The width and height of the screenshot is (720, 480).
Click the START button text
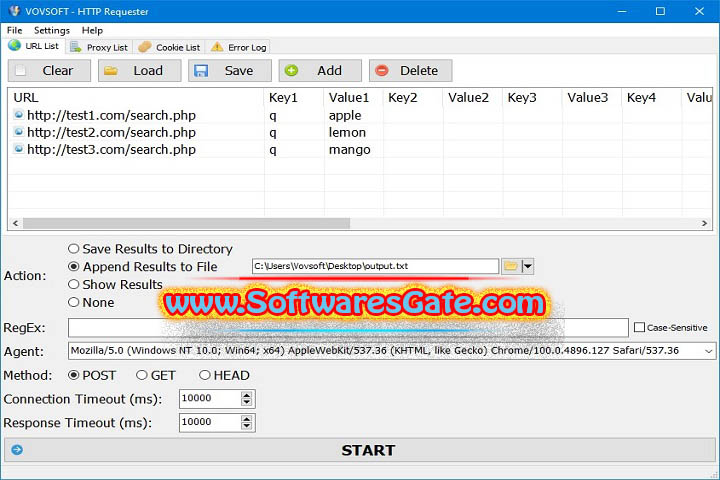(368, 450)
